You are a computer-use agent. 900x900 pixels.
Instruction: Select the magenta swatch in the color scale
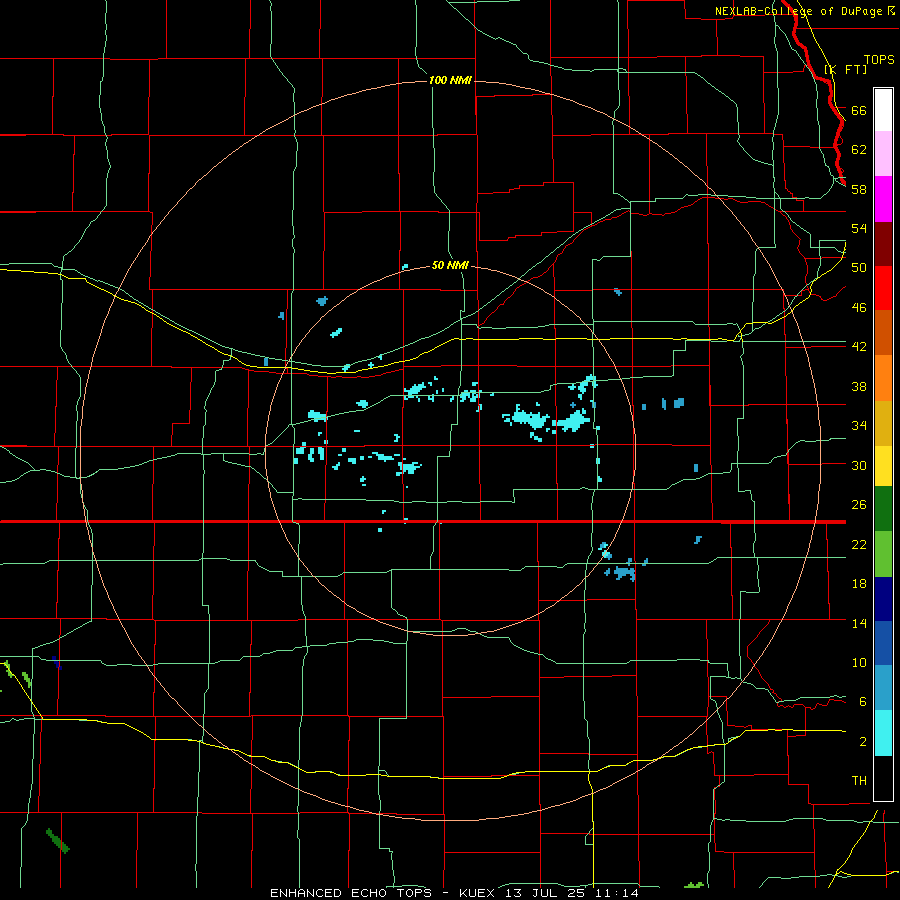tap(883, 199)
